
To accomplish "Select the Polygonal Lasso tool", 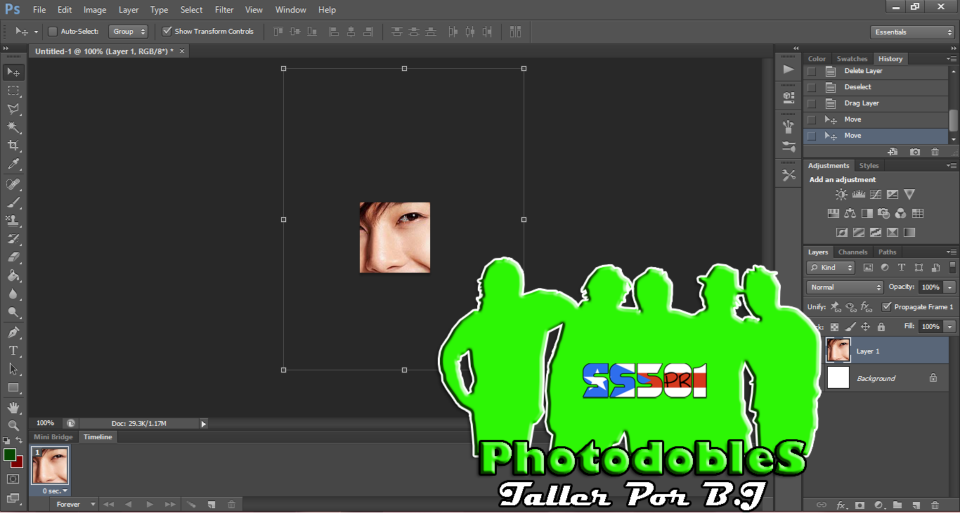I will pos(13,109).
